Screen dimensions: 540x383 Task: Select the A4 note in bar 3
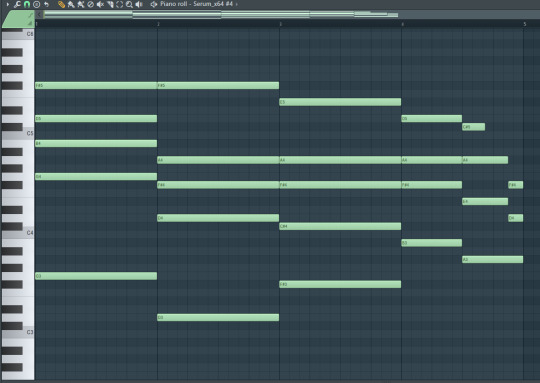click(x=340, y=160)
